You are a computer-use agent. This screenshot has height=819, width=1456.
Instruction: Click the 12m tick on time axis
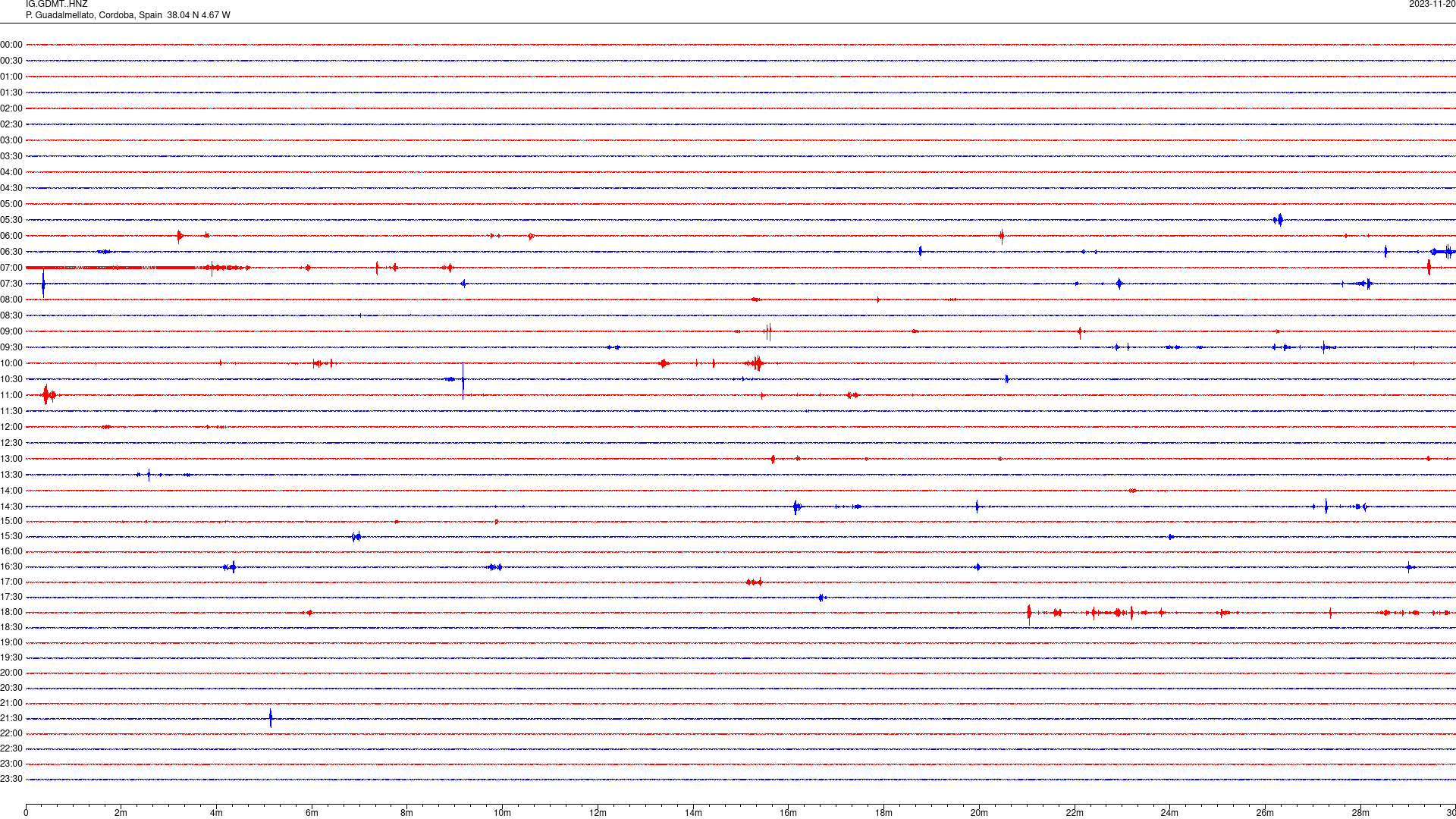coord(598,813)
